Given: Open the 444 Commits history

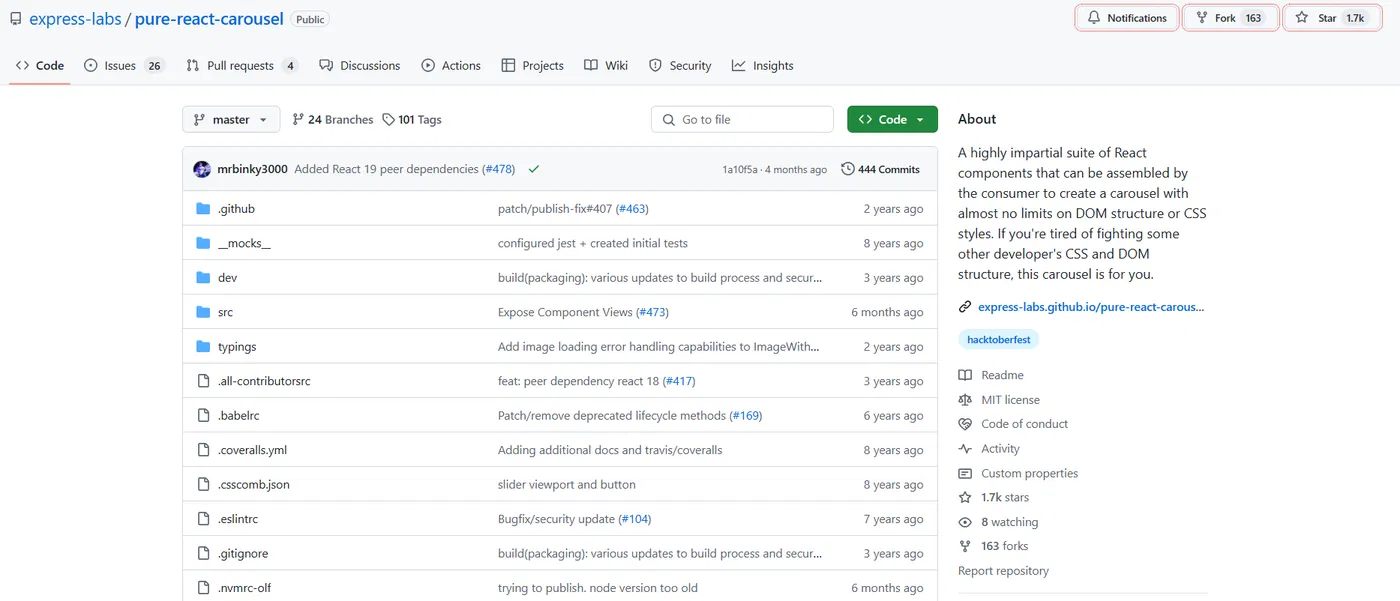Looking at the screenshot, I should [881, 169].
